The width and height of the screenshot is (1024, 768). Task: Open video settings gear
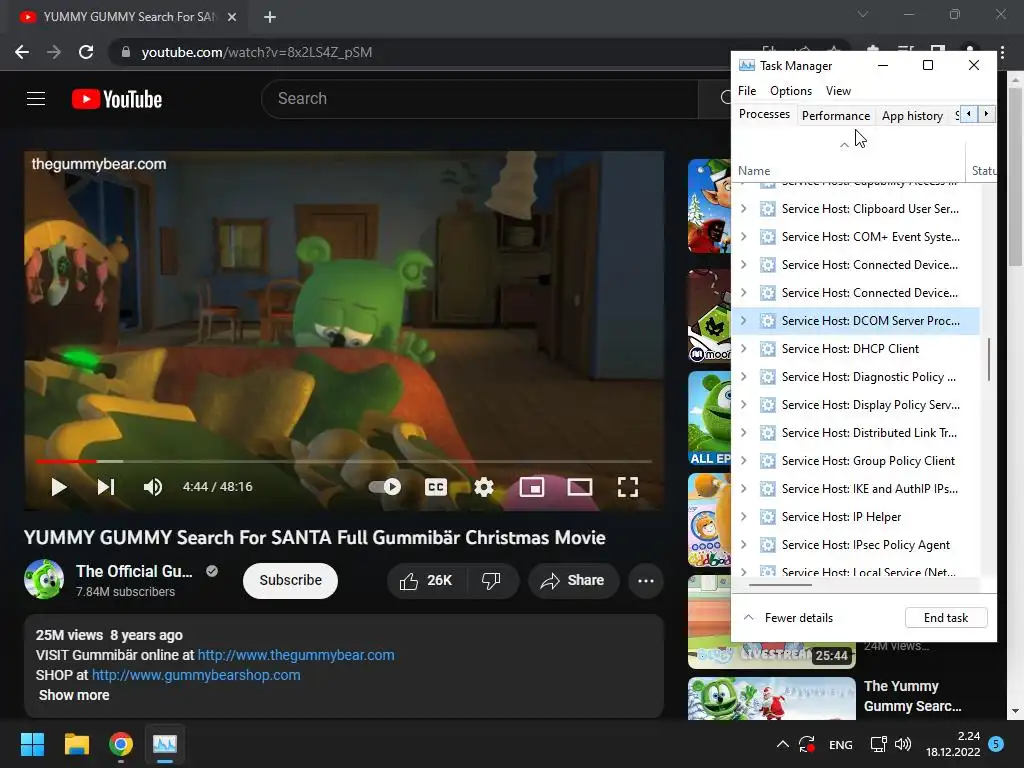(484, 487)
